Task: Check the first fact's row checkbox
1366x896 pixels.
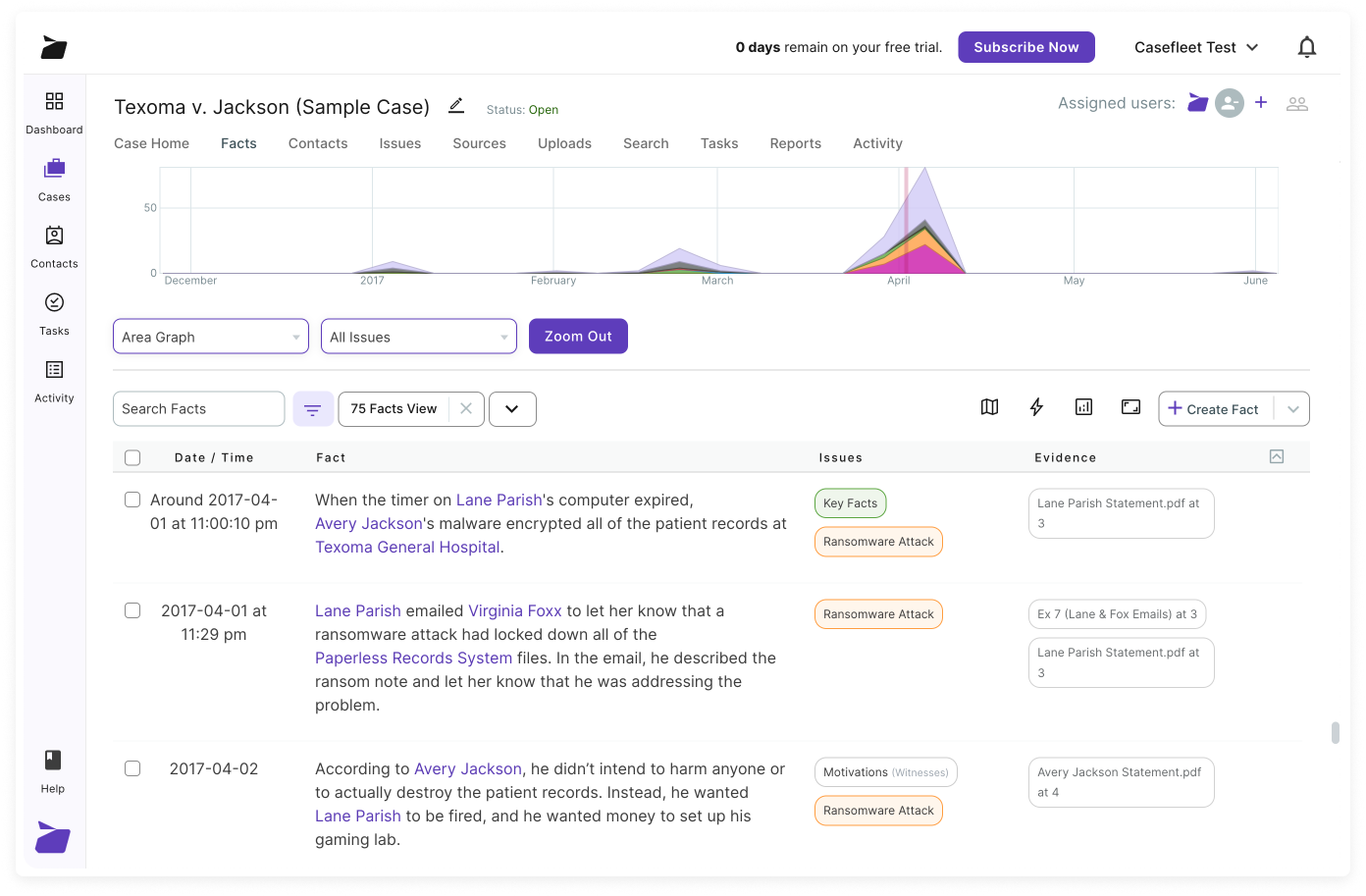Action: [132, 500]
